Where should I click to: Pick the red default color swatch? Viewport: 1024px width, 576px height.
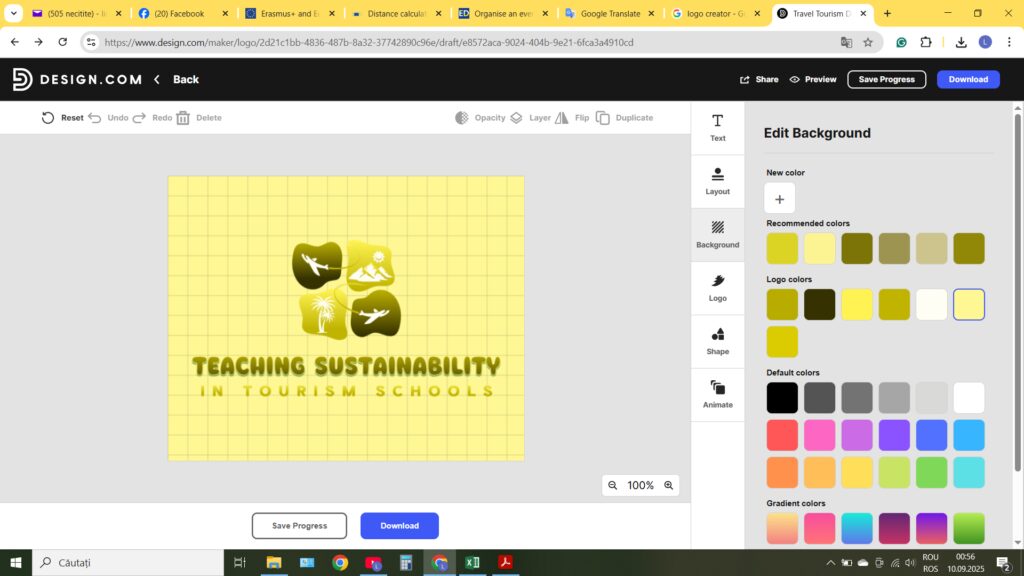click(782, 435)
